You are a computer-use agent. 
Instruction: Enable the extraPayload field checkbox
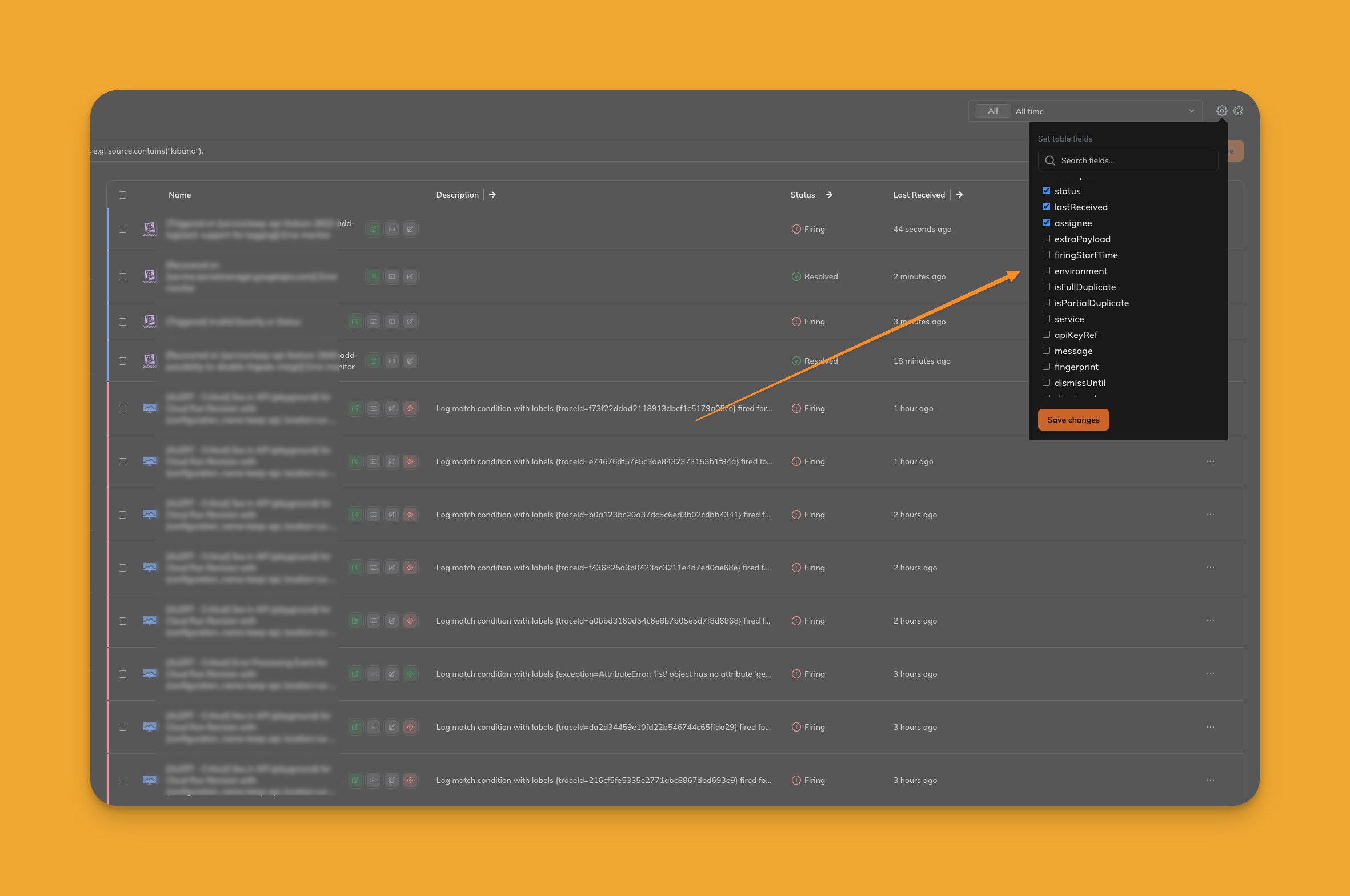tap(1046, 239)
